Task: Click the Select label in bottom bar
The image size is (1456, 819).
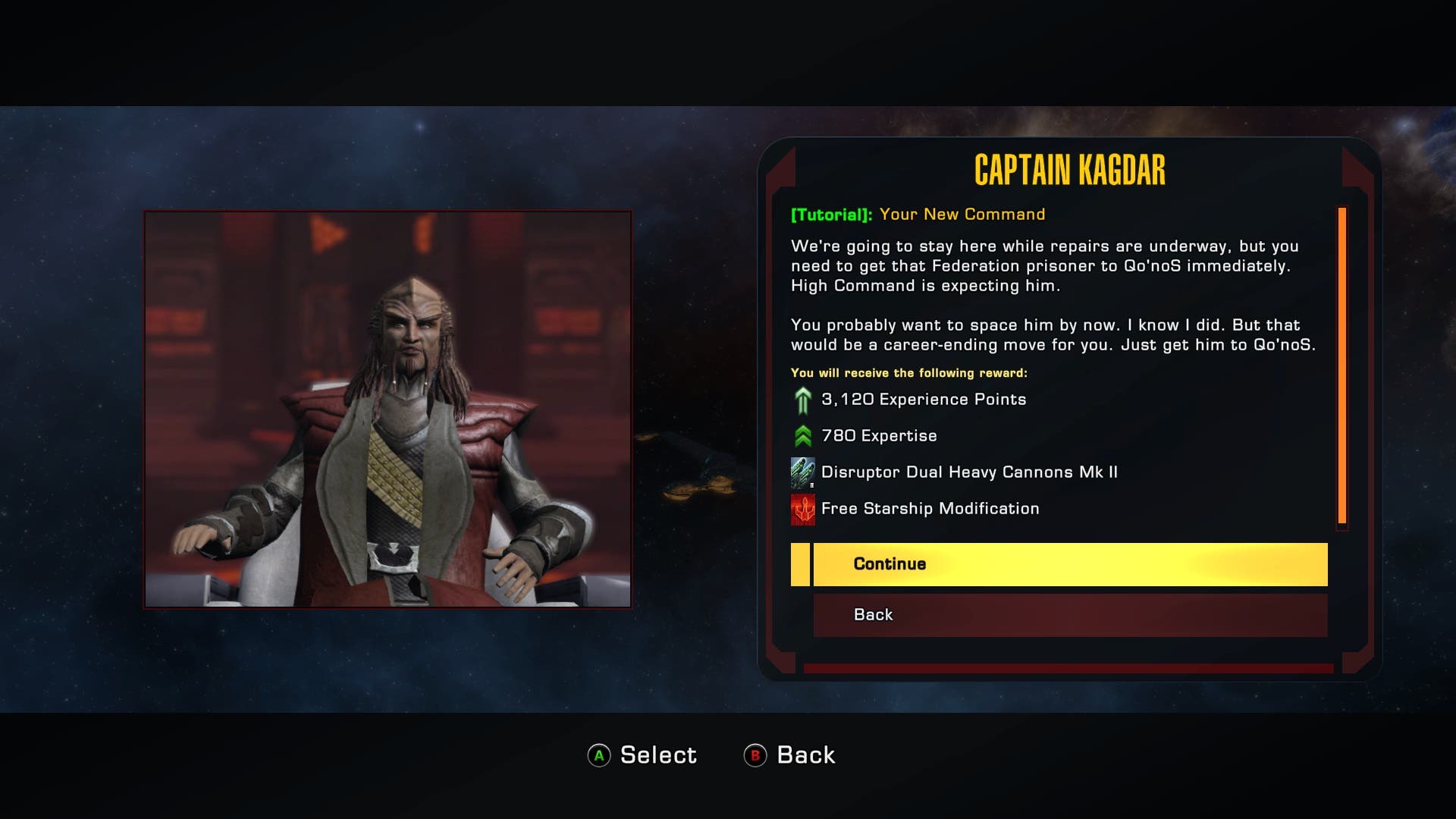Action: click(658, 755)
